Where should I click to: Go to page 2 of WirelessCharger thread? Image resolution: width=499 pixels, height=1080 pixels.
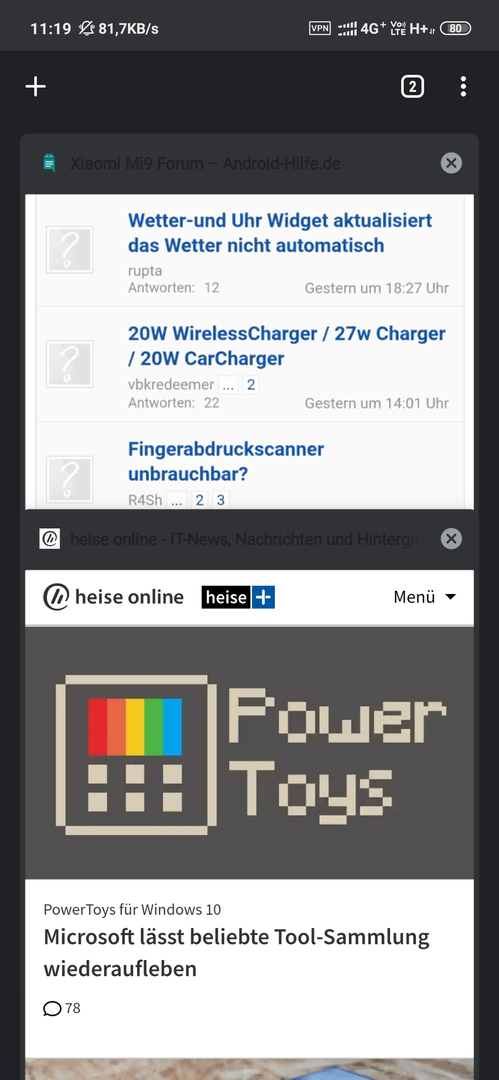click(x=251, y=385)
